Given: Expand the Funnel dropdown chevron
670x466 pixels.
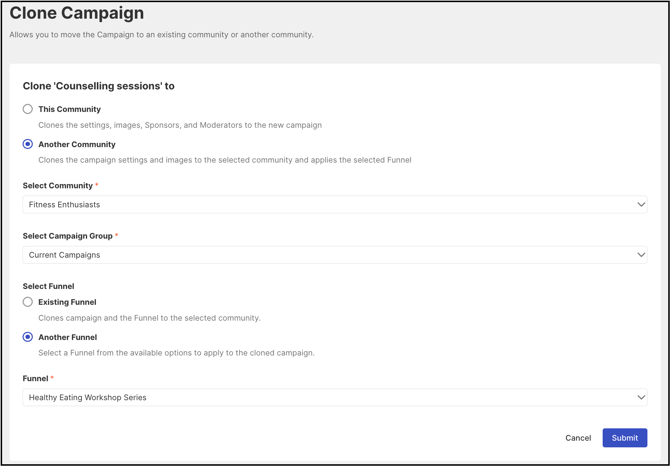Looking at the screenshot, I should point(641,398).
